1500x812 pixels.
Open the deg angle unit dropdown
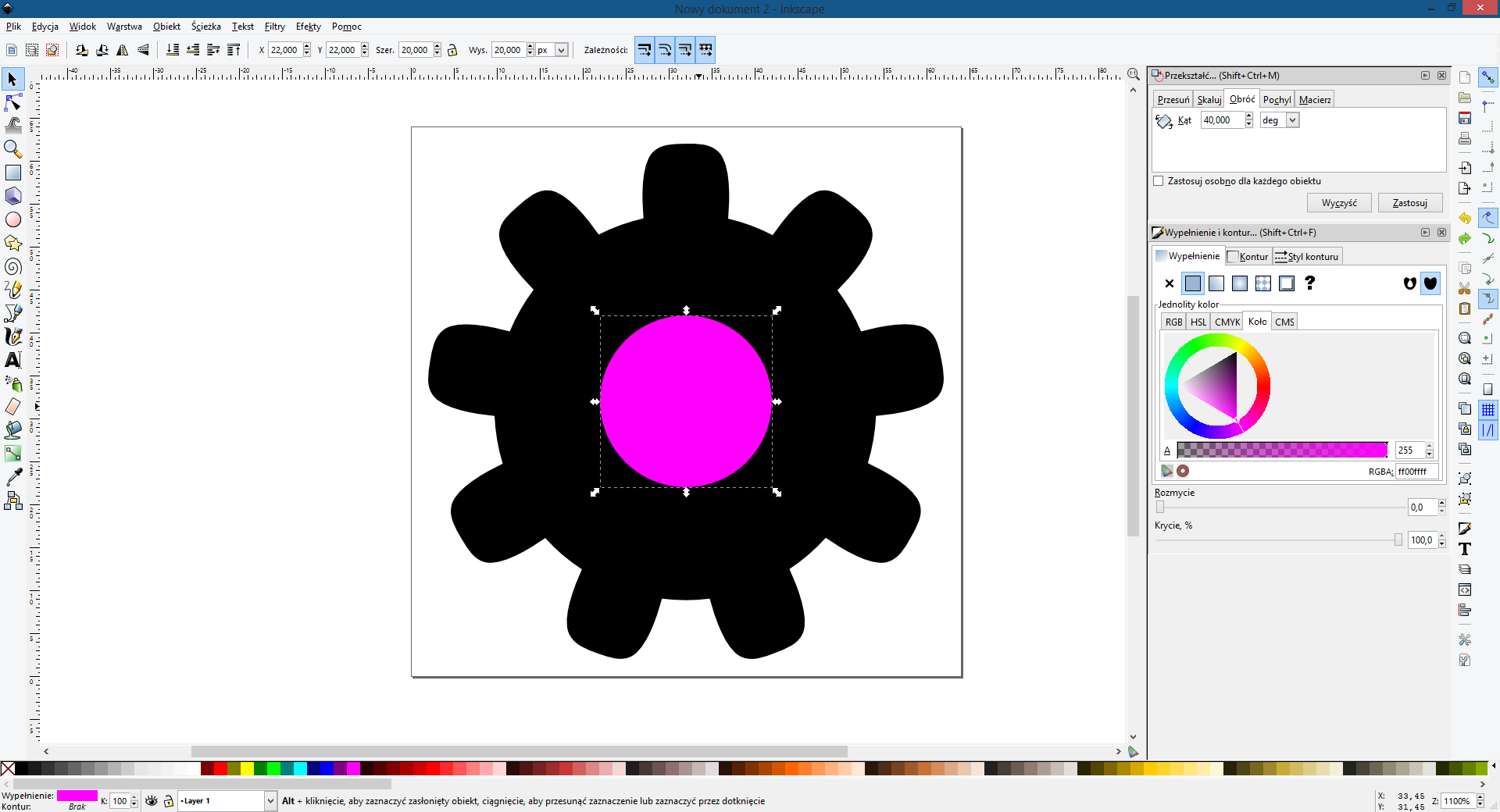click(1292, 120)
